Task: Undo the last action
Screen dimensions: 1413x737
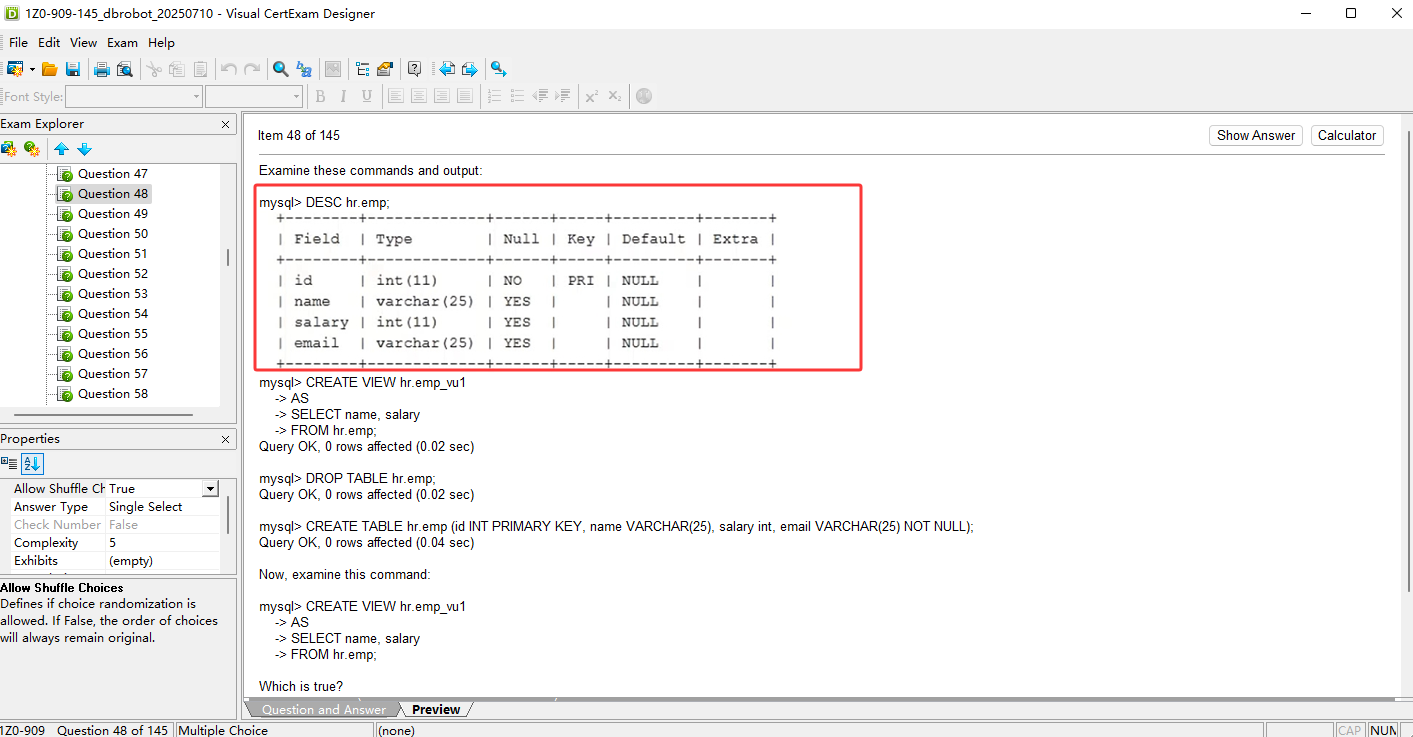Action: pyautogui.click(x=229, y=68)
